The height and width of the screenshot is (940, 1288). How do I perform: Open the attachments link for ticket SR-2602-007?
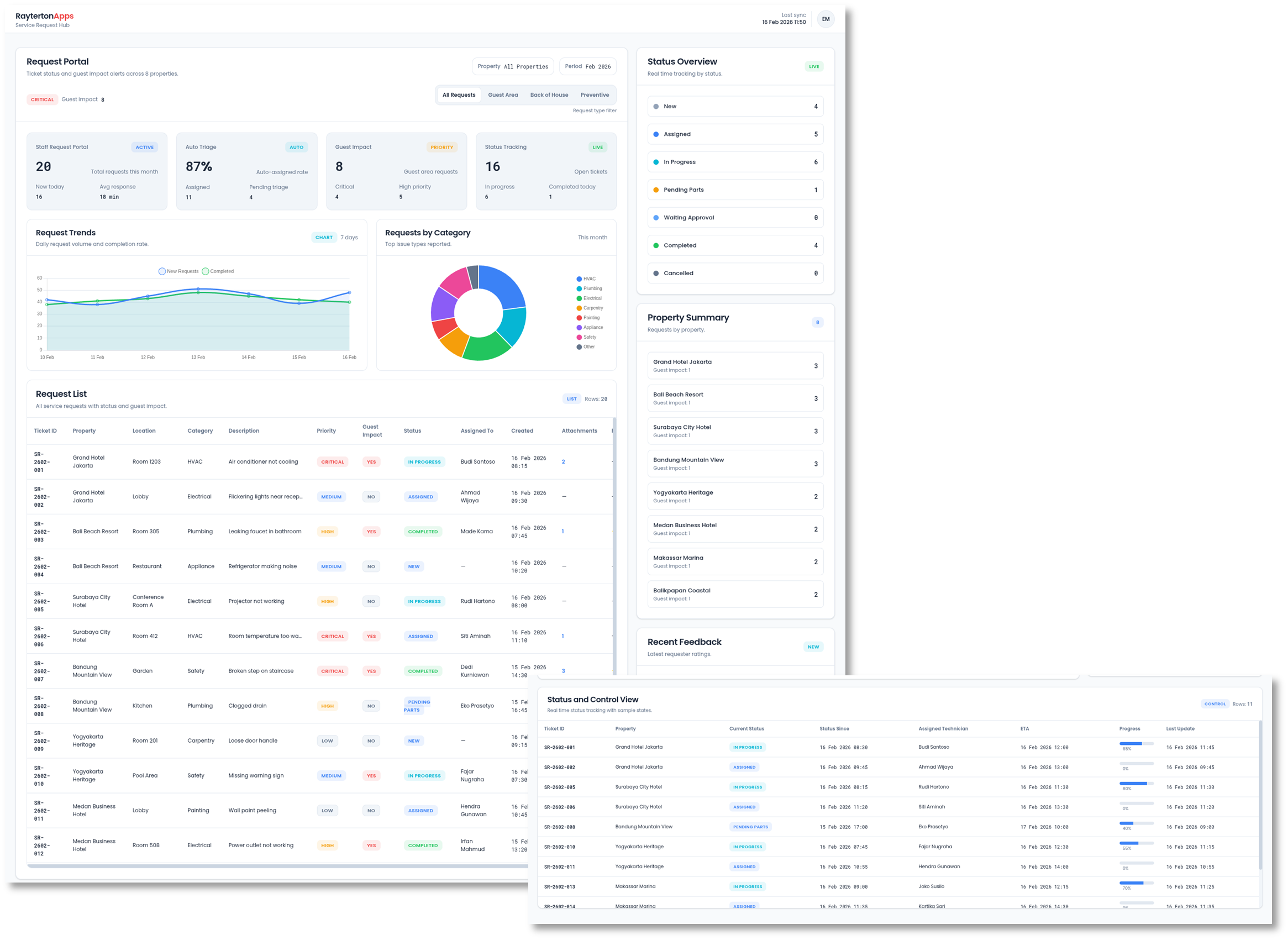(562, 670)
